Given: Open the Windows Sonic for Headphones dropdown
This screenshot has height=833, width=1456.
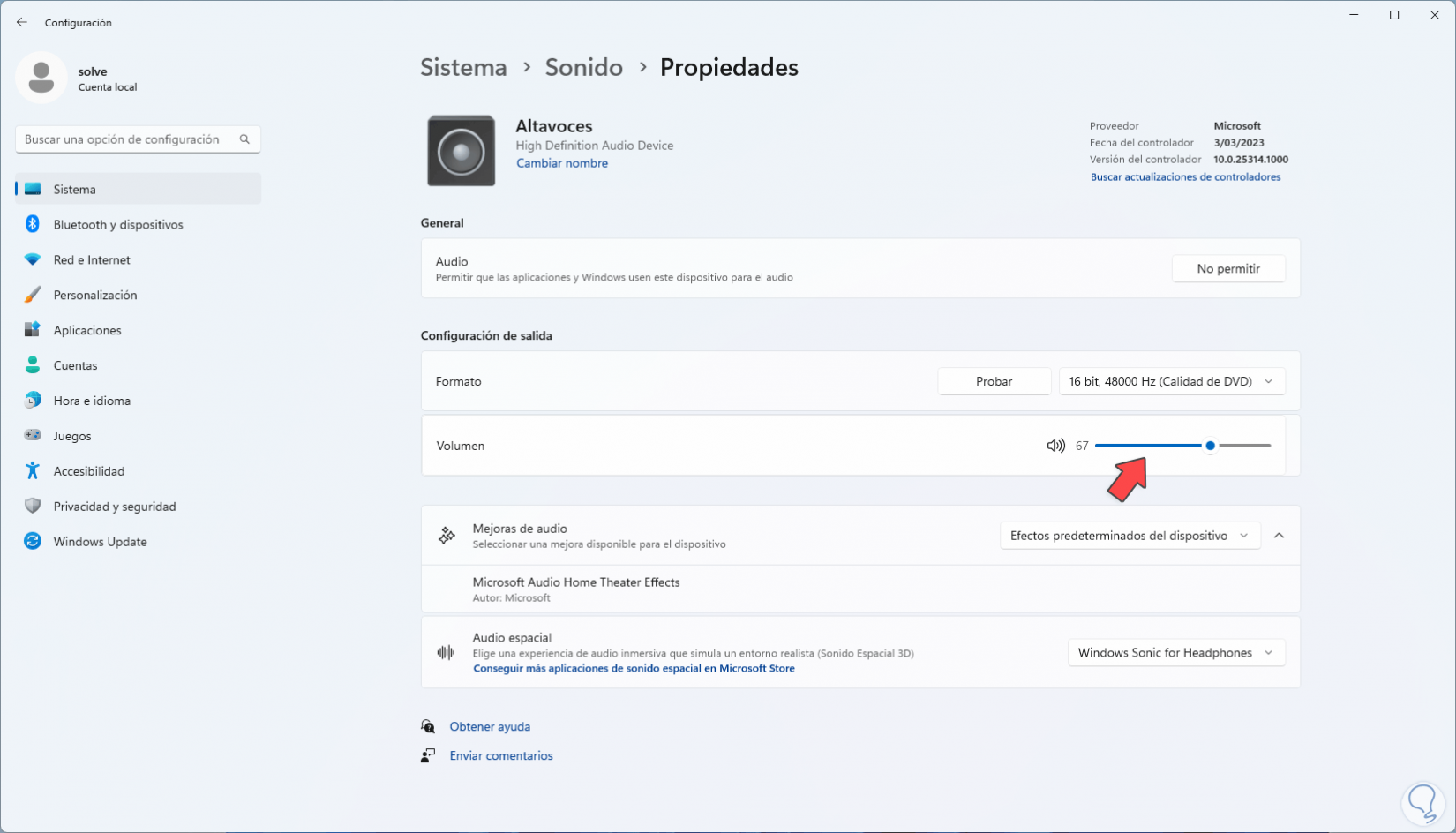Looking at the screenshot, I should [1175, 653].
